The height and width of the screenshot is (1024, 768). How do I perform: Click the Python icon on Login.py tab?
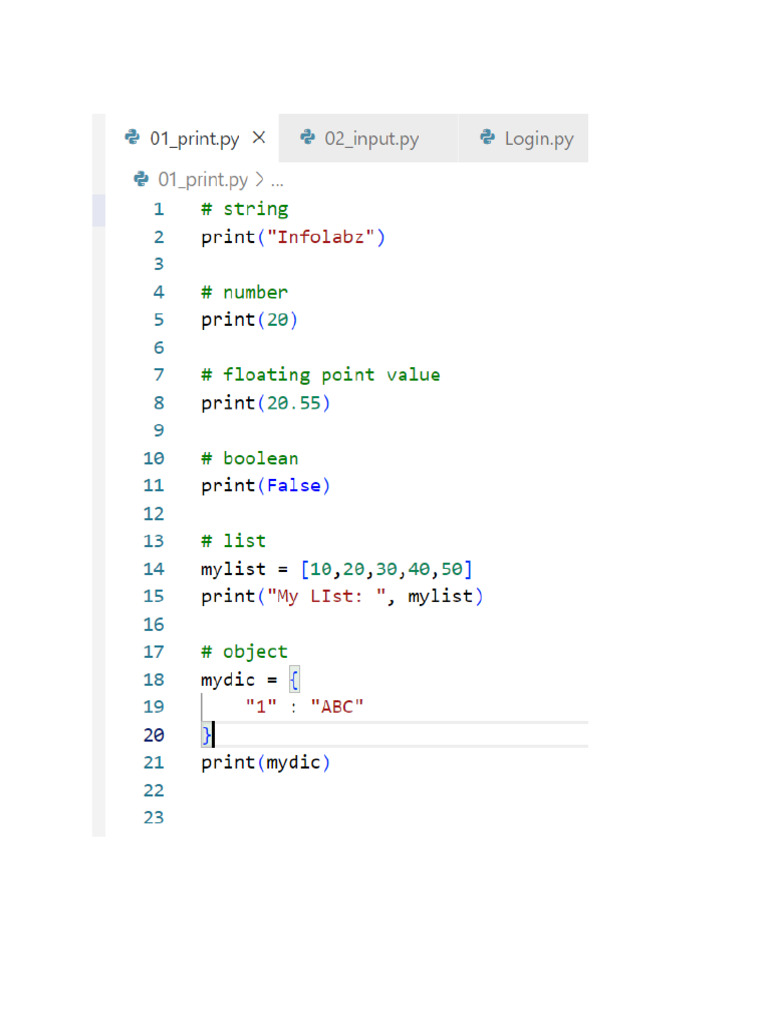point(487,137)
